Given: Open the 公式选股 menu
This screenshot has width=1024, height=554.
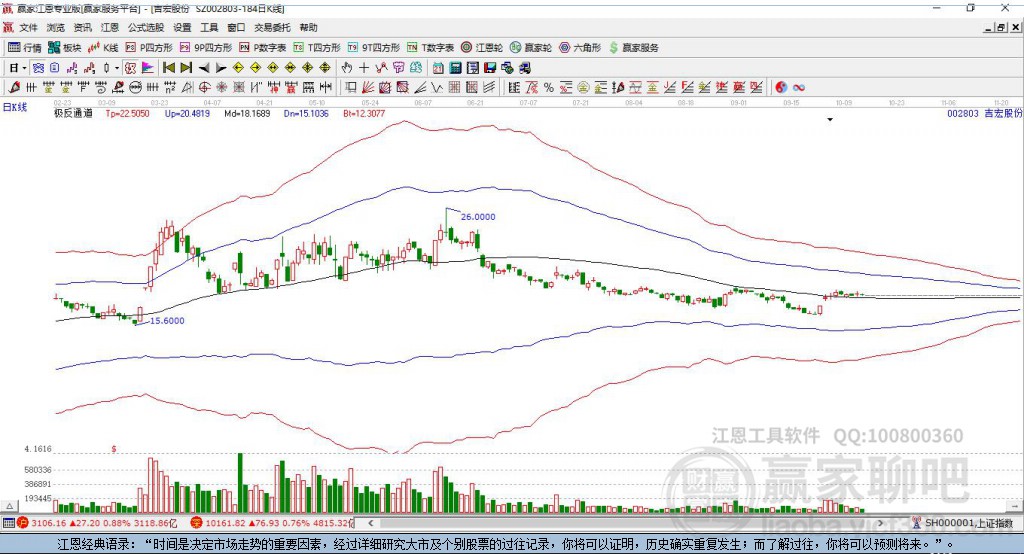Looking at the screenshot, I should point(146,27).
